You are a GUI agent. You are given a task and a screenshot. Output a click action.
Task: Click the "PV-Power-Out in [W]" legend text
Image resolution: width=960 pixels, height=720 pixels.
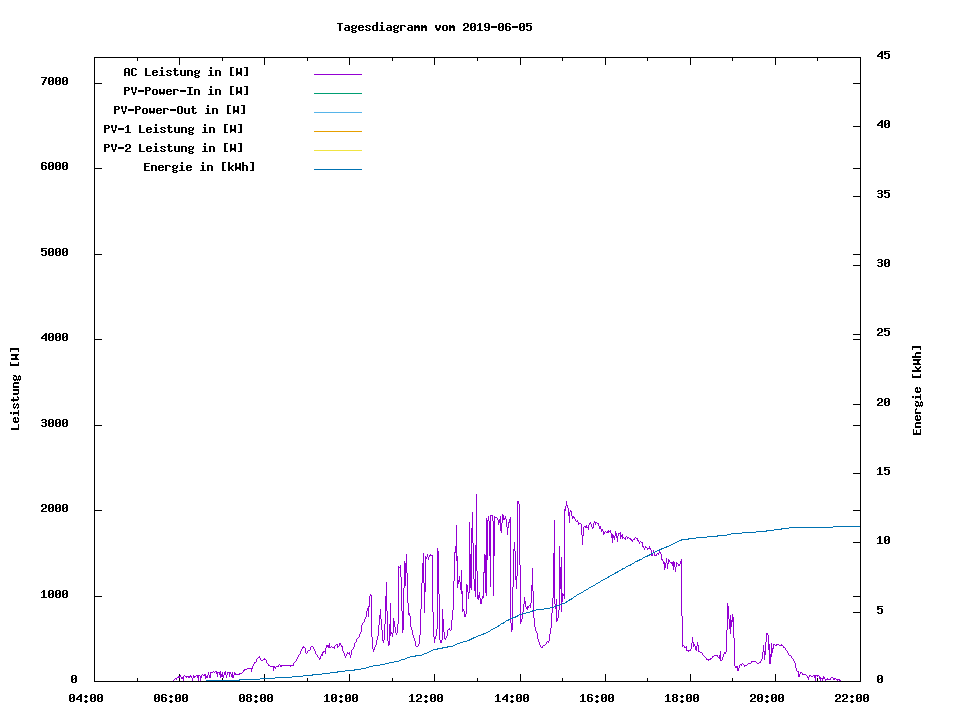[180, 110]
